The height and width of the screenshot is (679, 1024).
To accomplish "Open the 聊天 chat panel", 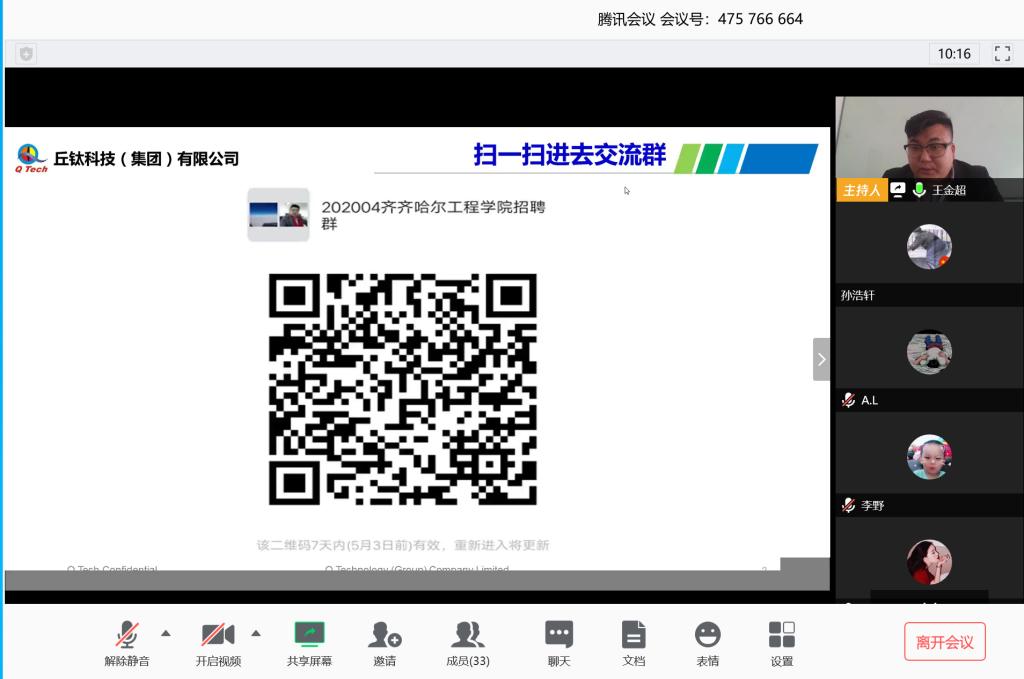I will 558,642.
